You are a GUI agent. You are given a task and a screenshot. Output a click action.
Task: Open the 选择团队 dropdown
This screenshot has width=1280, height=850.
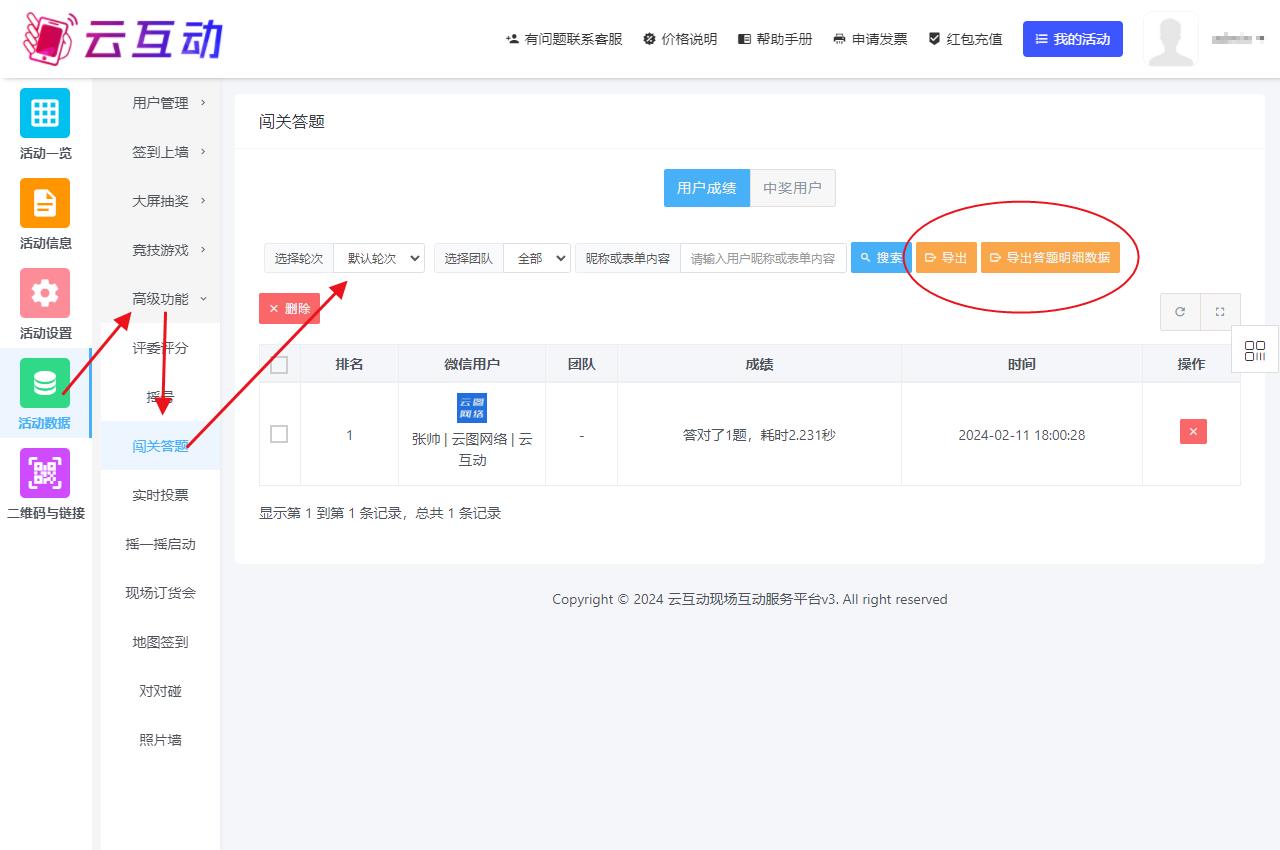[537, 258]
